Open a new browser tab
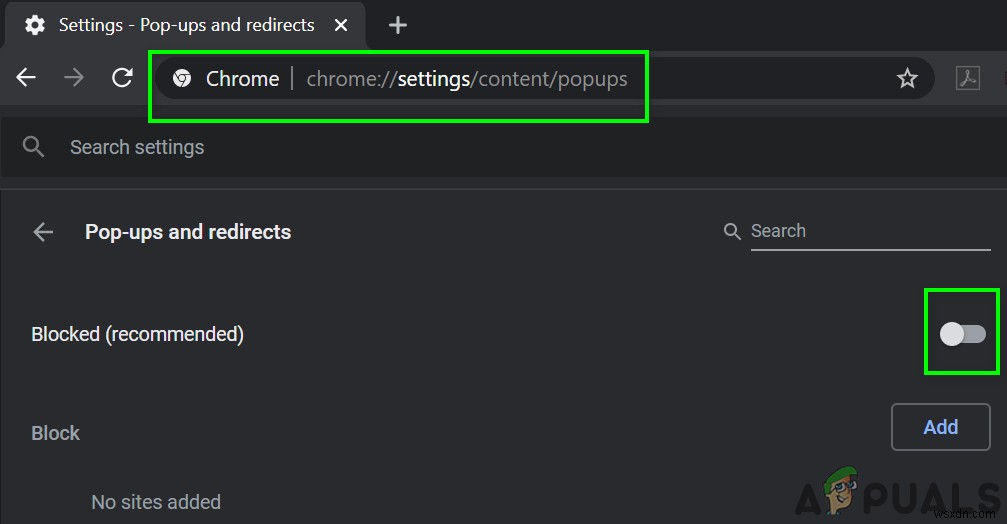 [398, 25]
